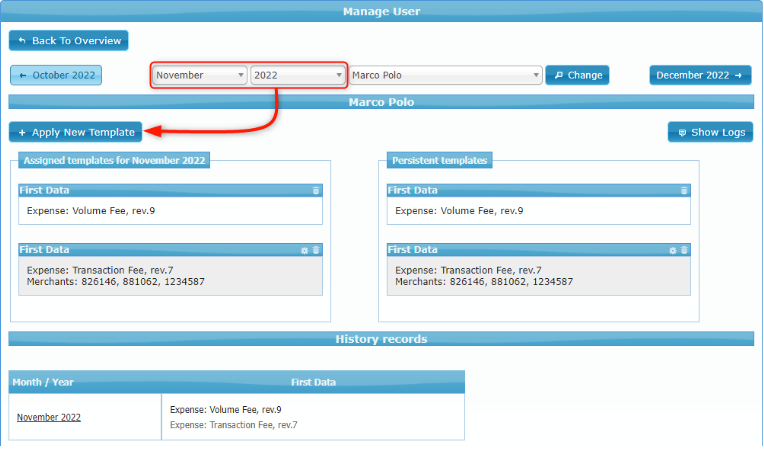Click the Marco Polo section header bar
Viewport: 764px width, 452px height.
pyautogui.click(x=381, y=102)
